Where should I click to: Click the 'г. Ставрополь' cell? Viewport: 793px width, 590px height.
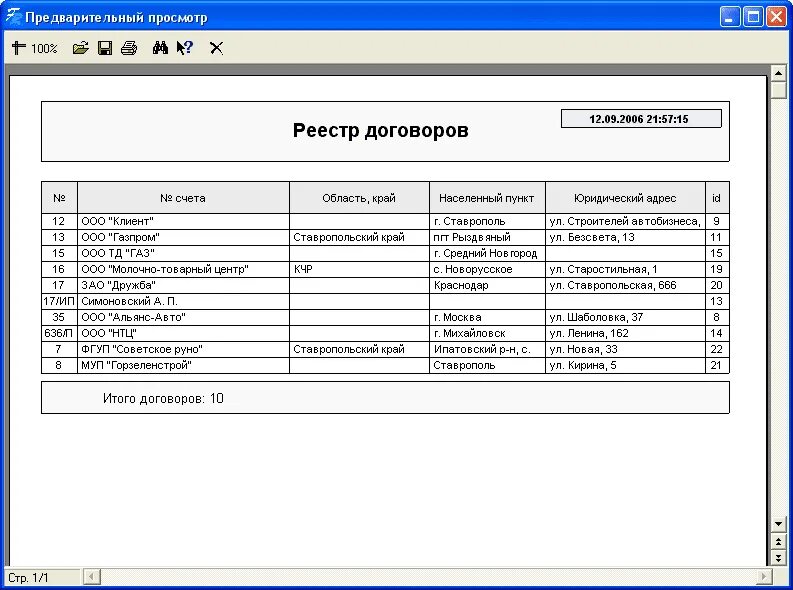pyautogui.click(x=487, y=221)
